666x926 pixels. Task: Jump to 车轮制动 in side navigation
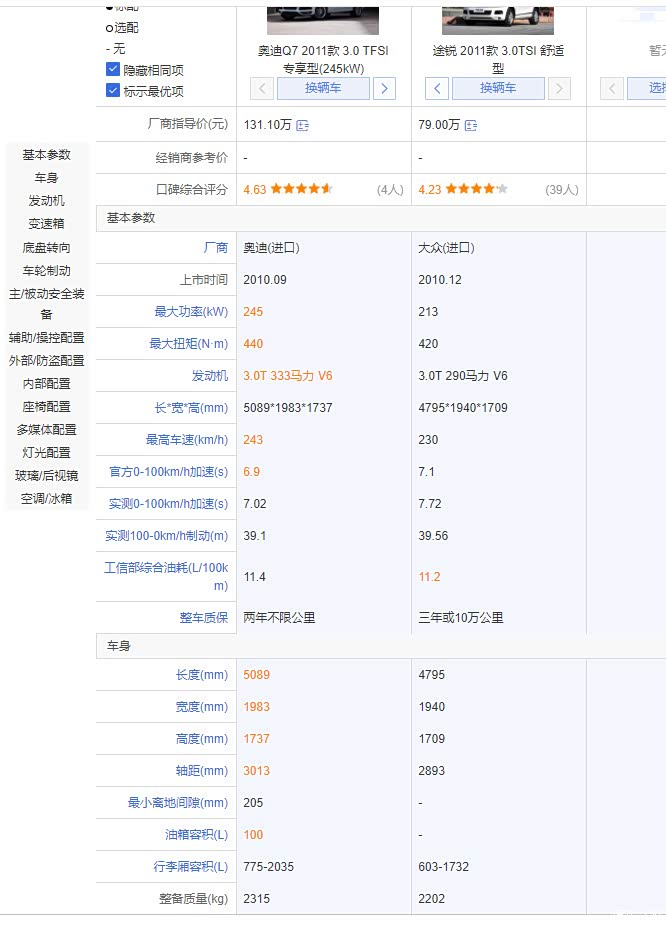pos(47,270)
